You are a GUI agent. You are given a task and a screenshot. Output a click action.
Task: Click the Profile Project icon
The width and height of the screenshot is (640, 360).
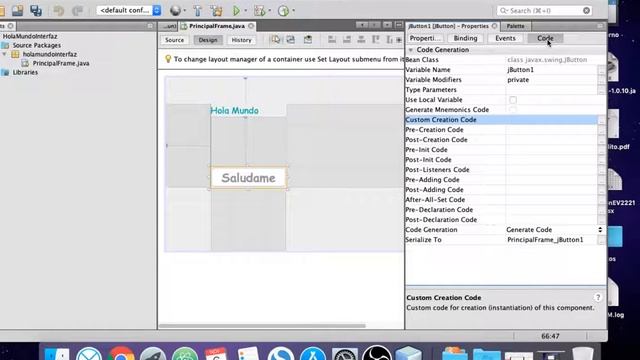point(283,11)
